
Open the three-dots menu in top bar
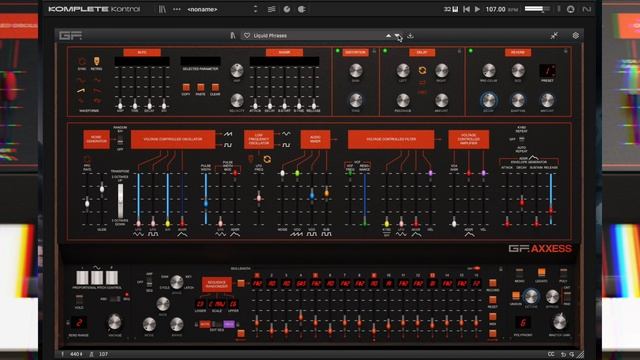[x=176, y=9]
